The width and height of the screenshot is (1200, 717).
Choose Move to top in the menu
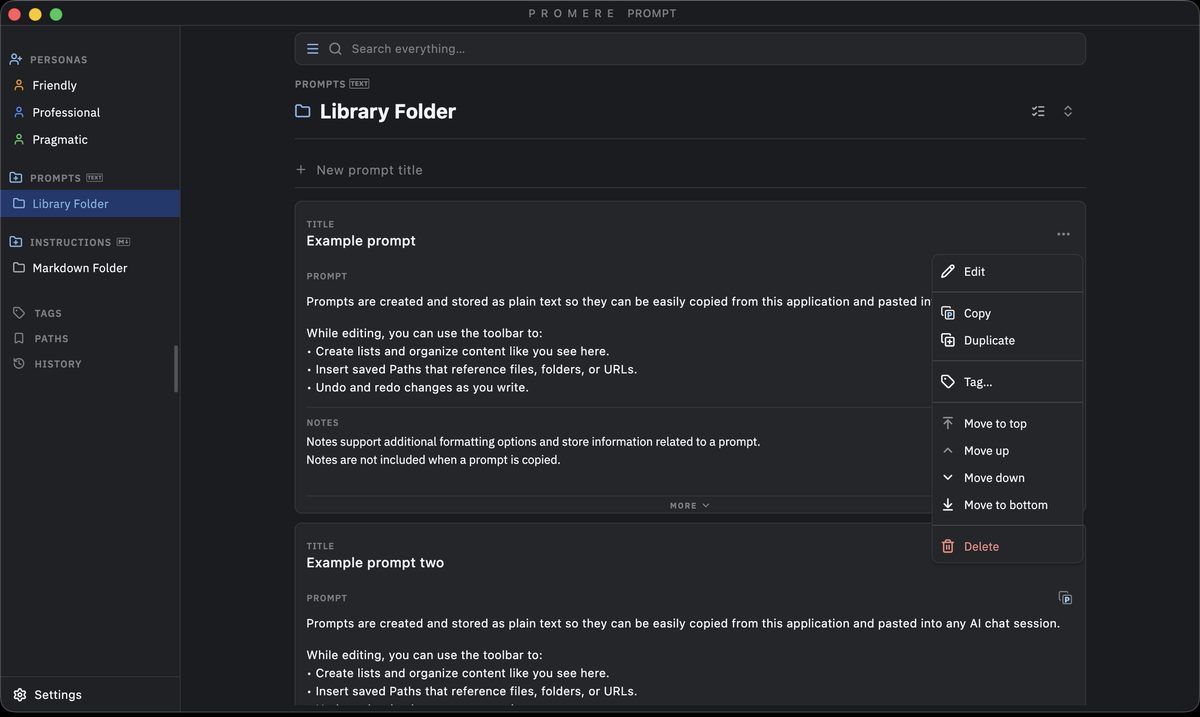[x=1008, y=424]
